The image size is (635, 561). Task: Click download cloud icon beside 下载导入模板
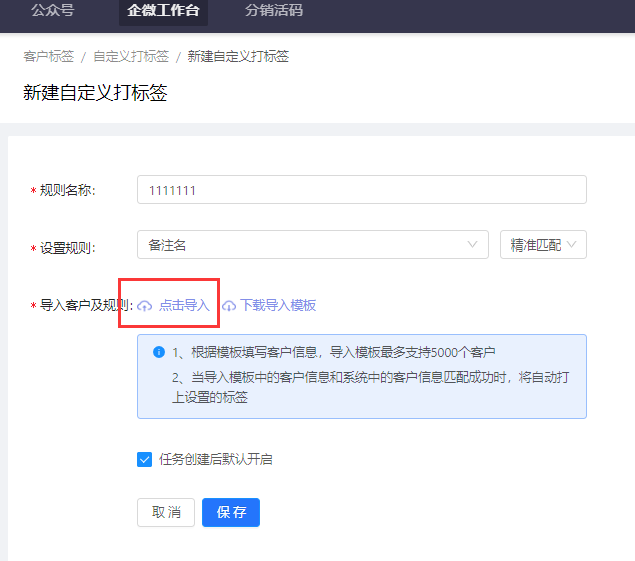coord(229,306)
